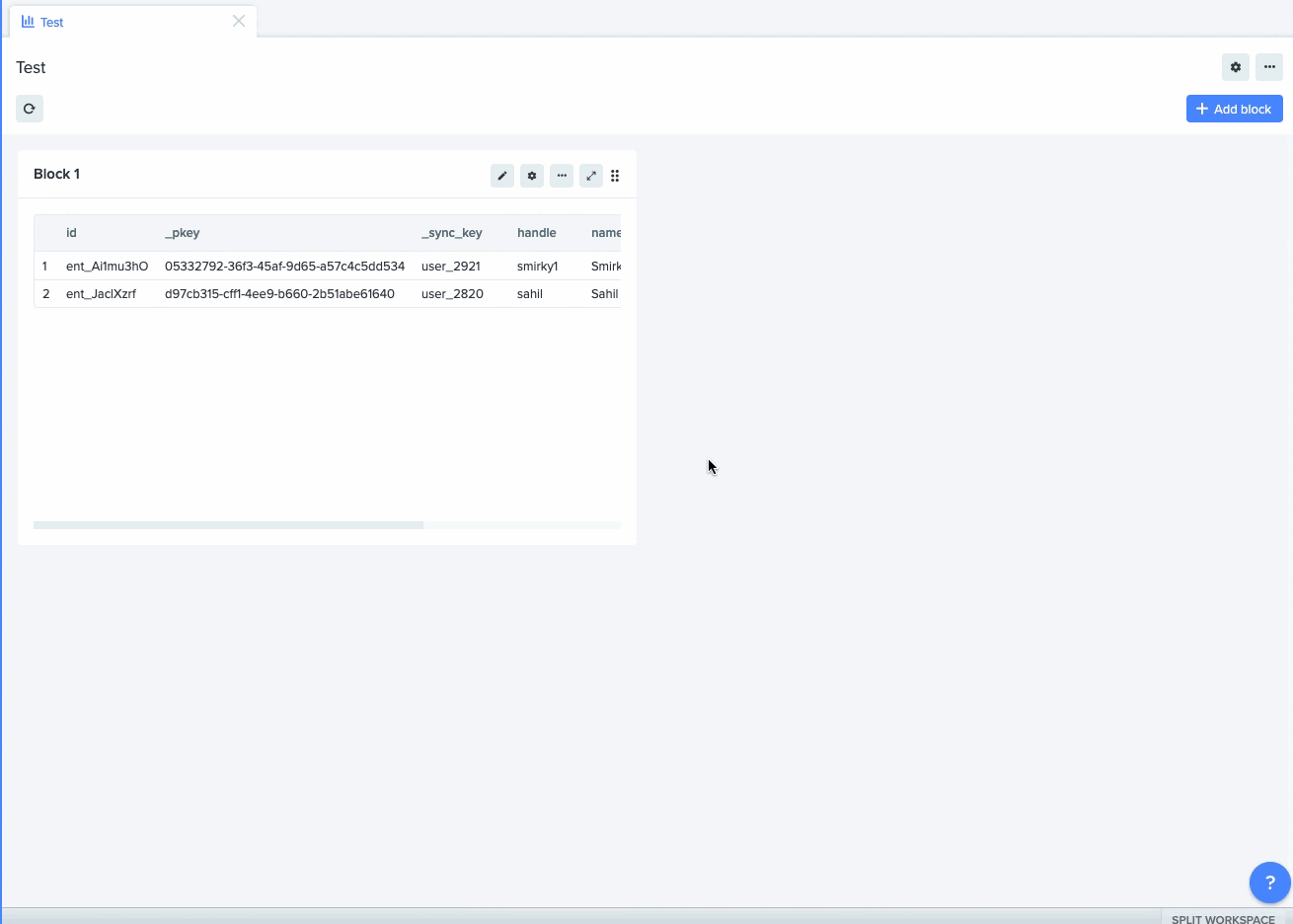Select pkey cell starting 05332792

pyautogui.click(x=284, y=267)
